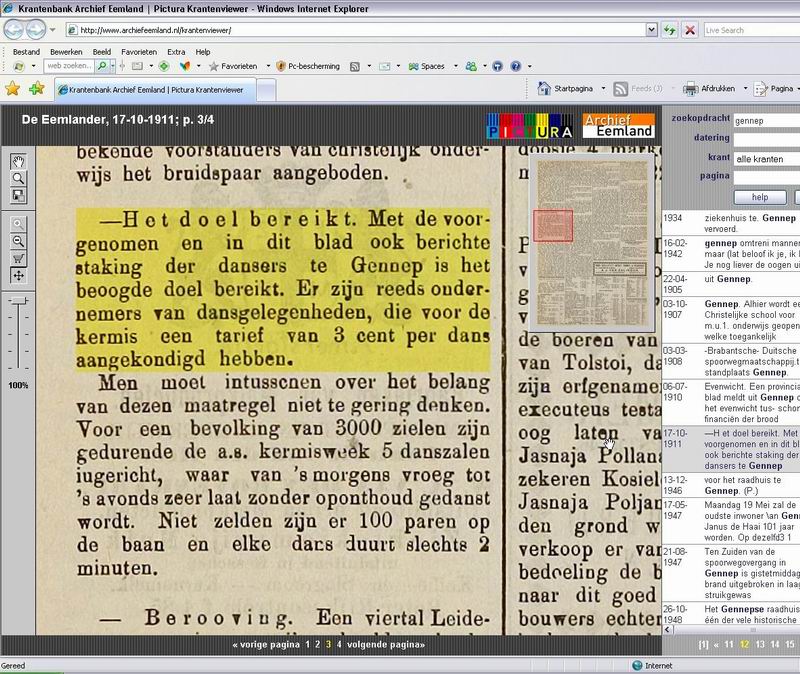Viewport: 800px width, 674px height.
Task: Go back with the browser Back arrow
Action: (x=14, y=30)
